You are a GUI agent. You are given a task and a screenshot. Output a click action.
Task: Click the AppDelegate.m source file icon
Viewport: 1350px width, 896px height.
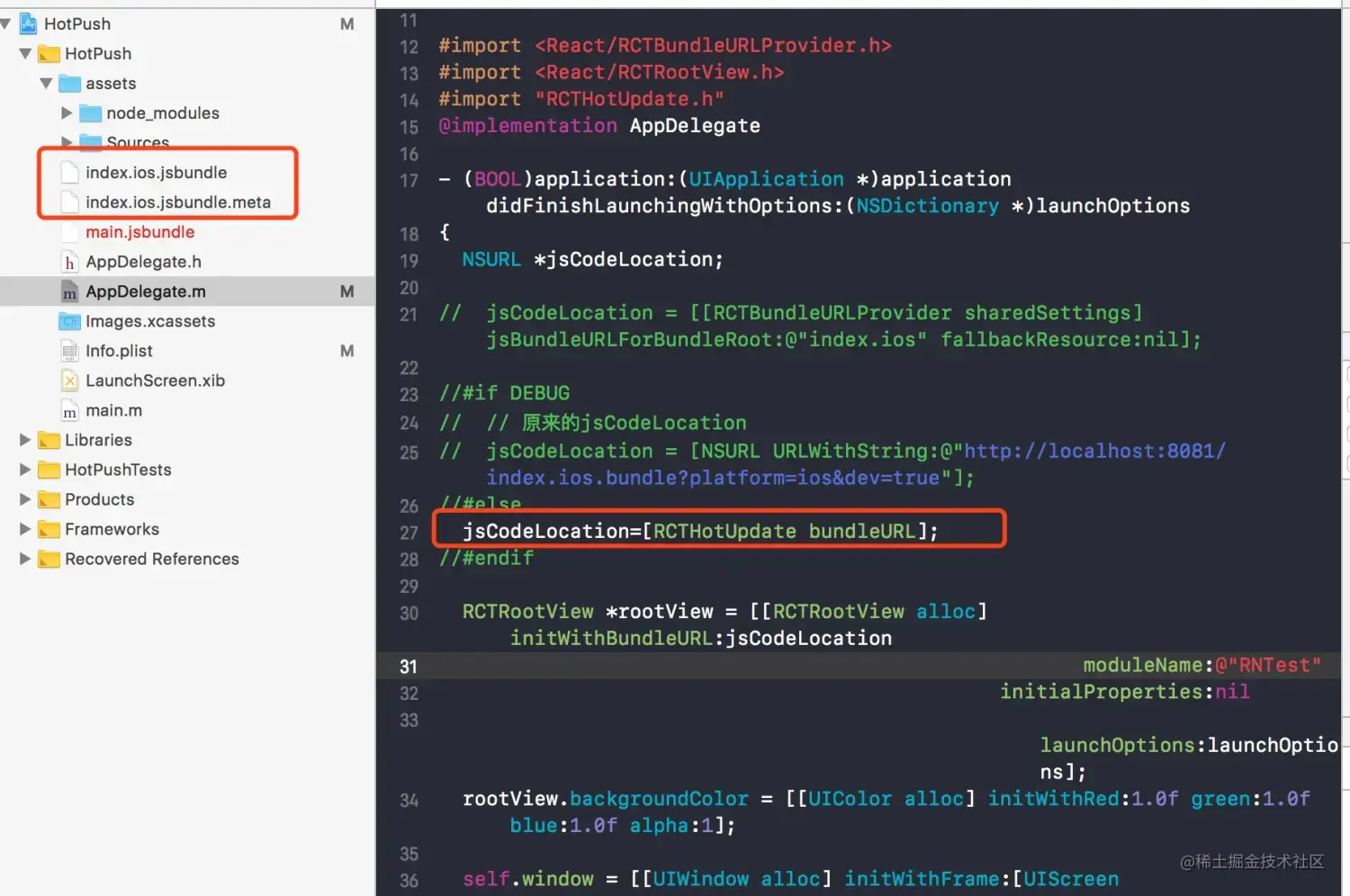(x=69, y=291)
